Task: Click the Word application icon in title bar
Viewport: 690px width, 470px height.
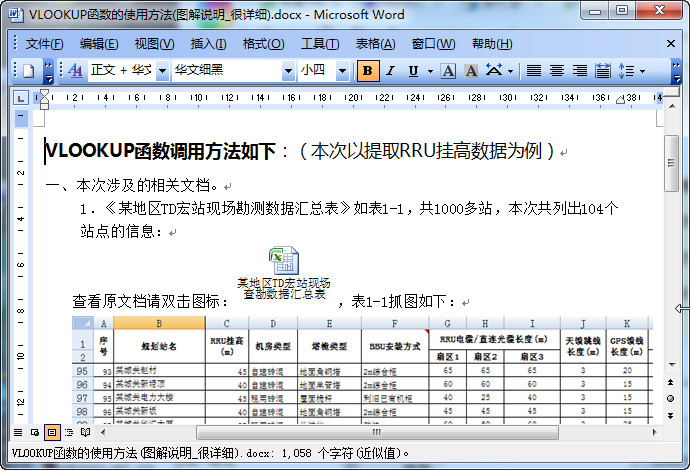Action: (x=16, y=15)
